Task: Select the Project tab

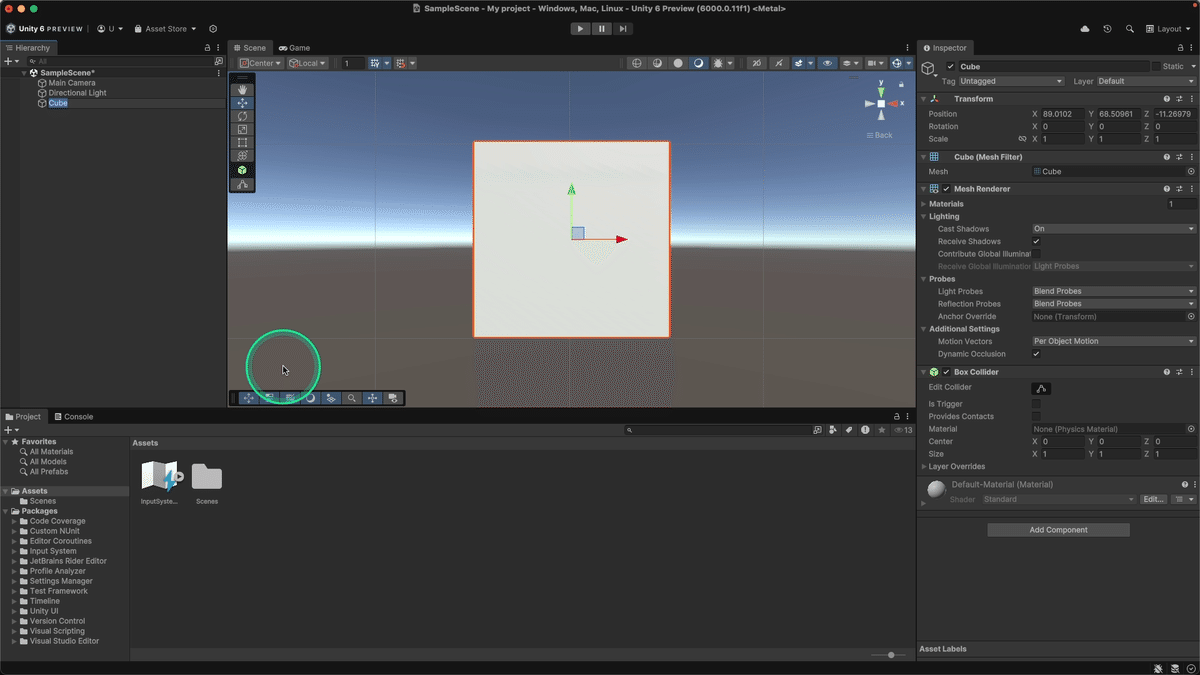Action: 23,417
